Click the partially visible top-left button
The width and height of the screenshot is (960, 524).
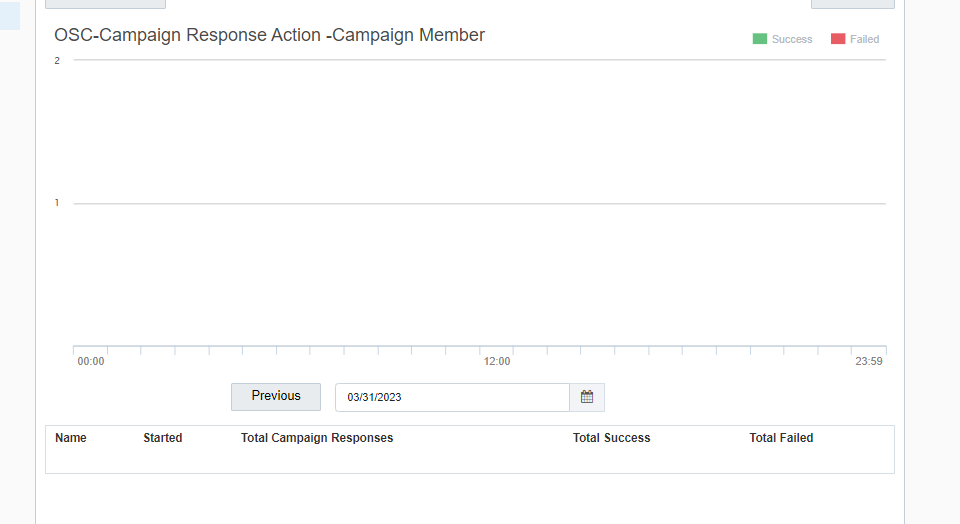(105, 4)
